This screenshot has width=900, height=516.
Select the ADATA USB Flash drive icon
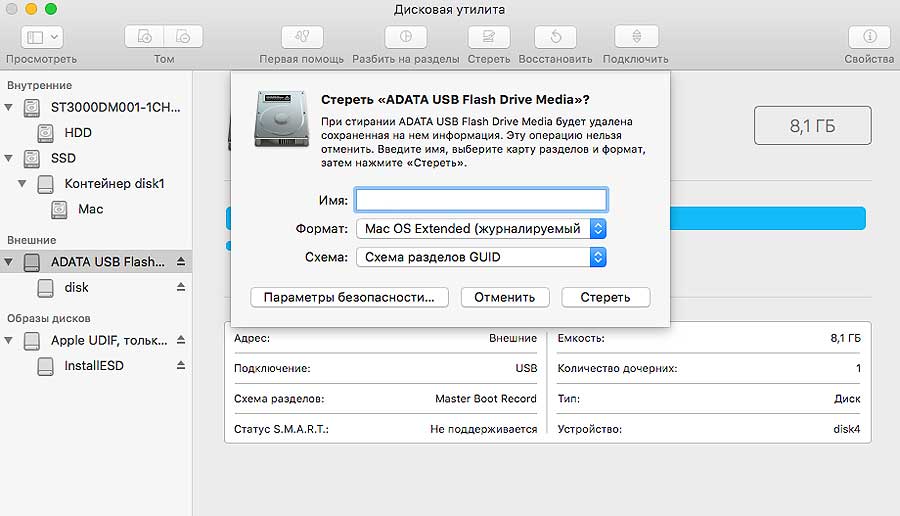(32, 262)
